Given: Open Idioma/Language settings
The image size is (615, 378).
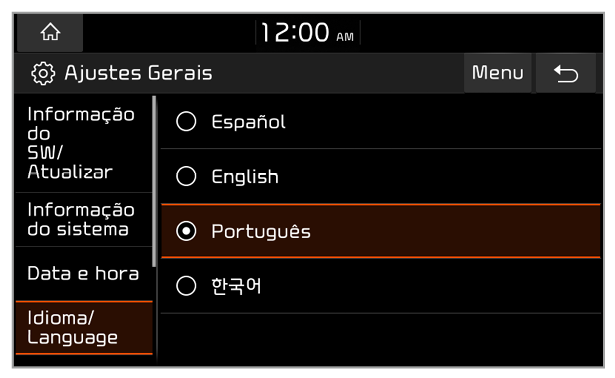Looking at the screenshot, I should 84,328.
